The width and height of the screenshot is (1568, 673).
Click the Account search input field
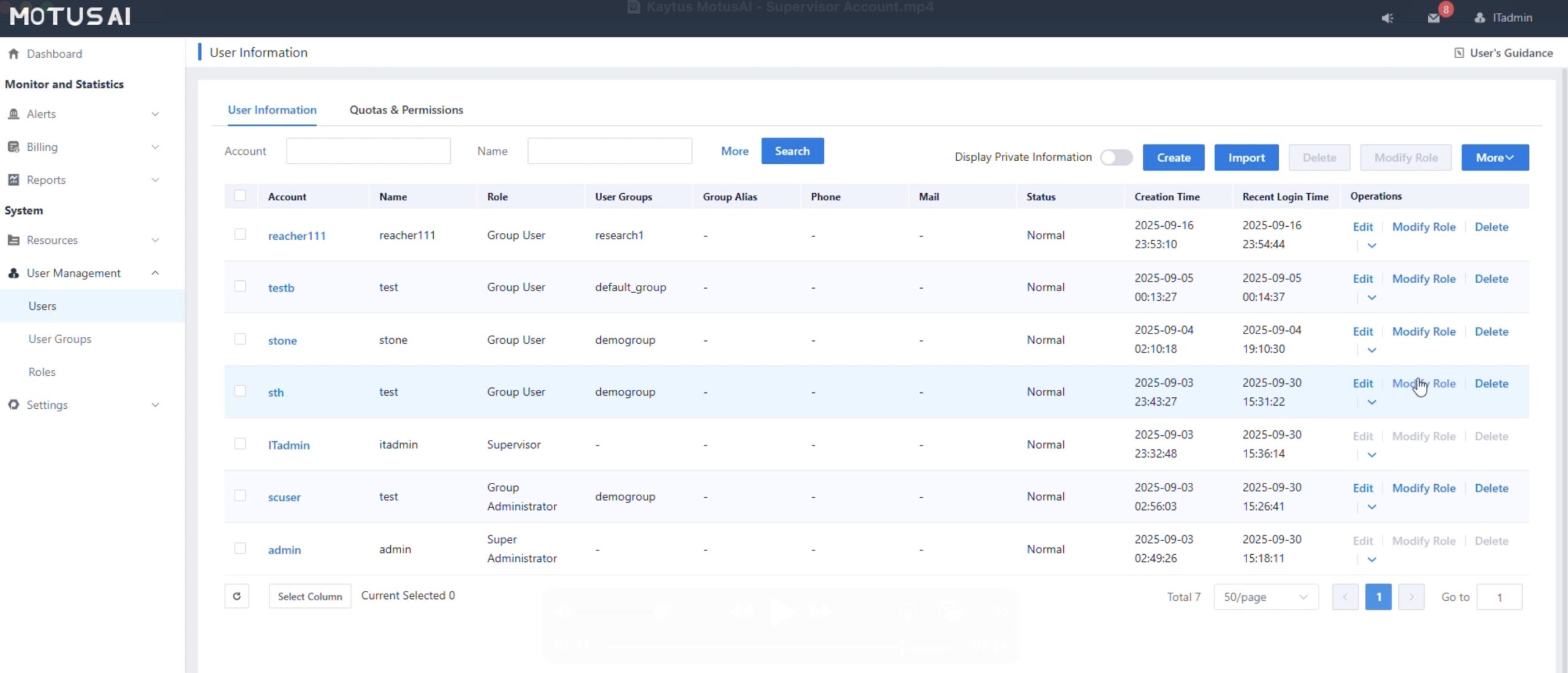tap(368, 151)
